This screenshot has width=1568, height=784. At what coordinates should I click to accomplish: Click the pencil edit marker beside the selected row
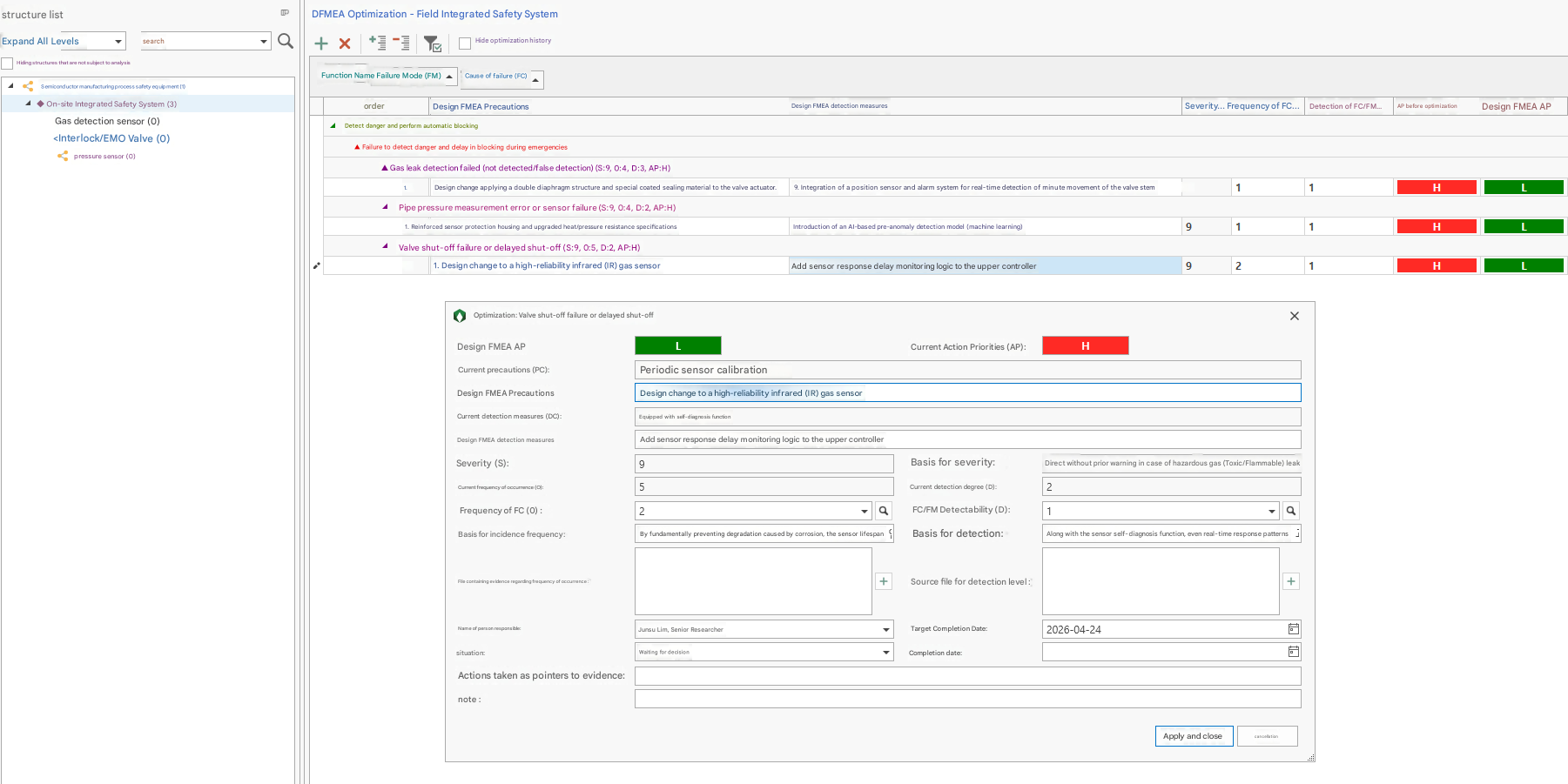(x=316, y=265)
